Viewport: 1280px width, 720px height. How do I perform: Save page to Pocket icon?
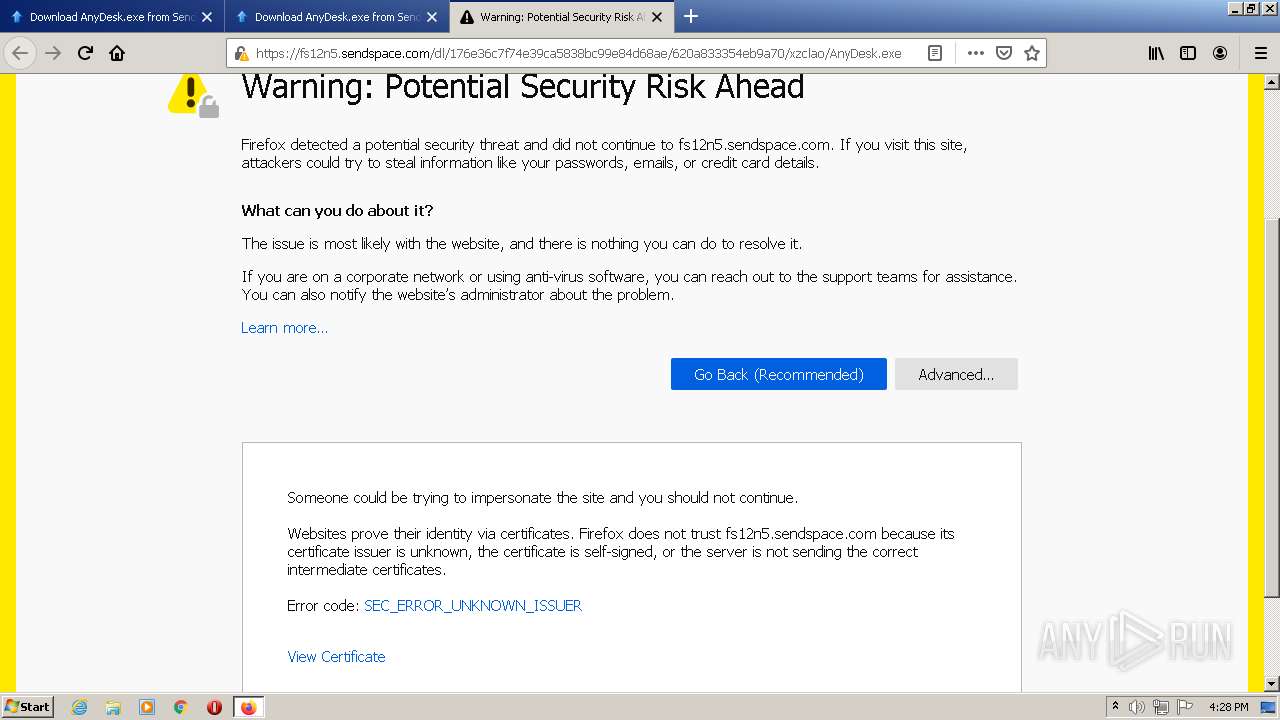pos(1004,53)
